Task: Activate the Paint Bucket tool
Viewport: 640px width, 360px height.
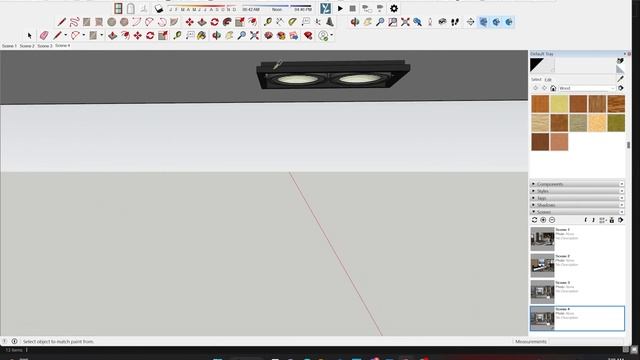Action: 201,36
